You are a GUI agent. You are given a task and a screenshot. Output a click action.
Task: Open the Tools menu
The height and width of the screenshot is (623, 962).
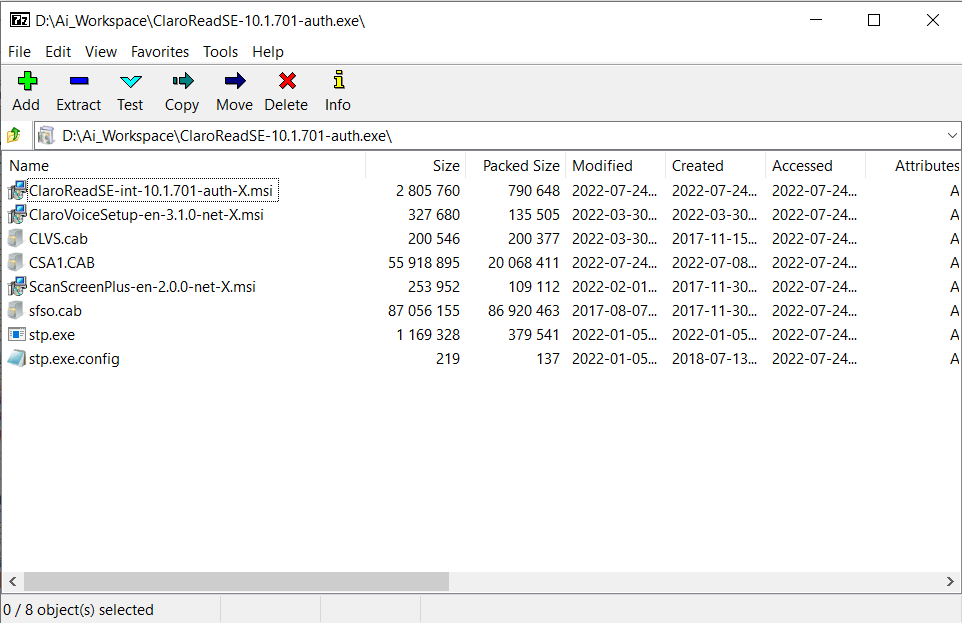220,51
